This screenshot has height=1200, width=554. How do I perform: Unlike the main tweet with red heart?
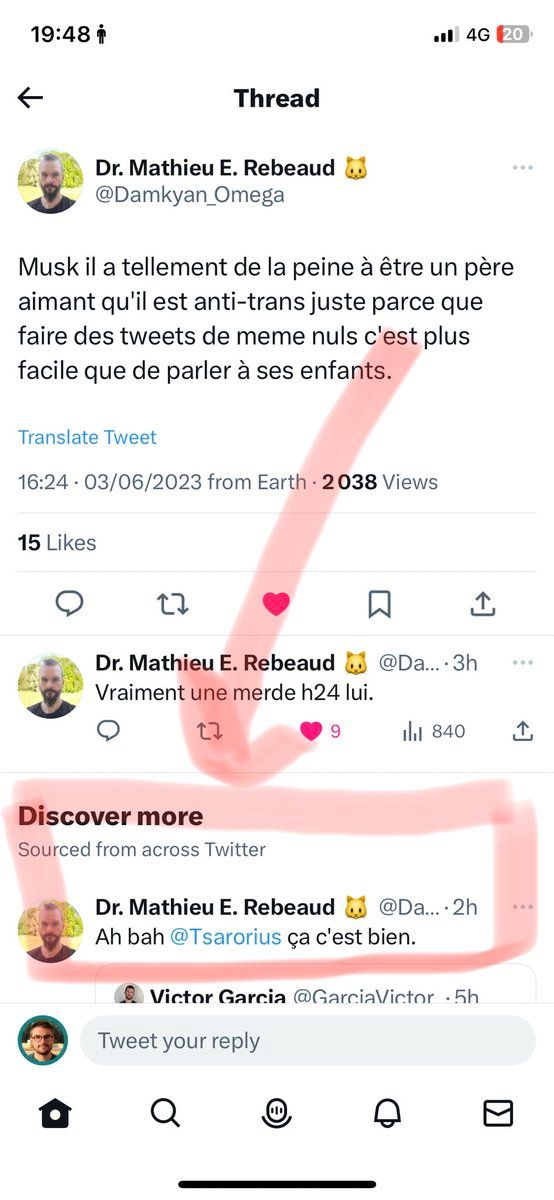(276, 603)
